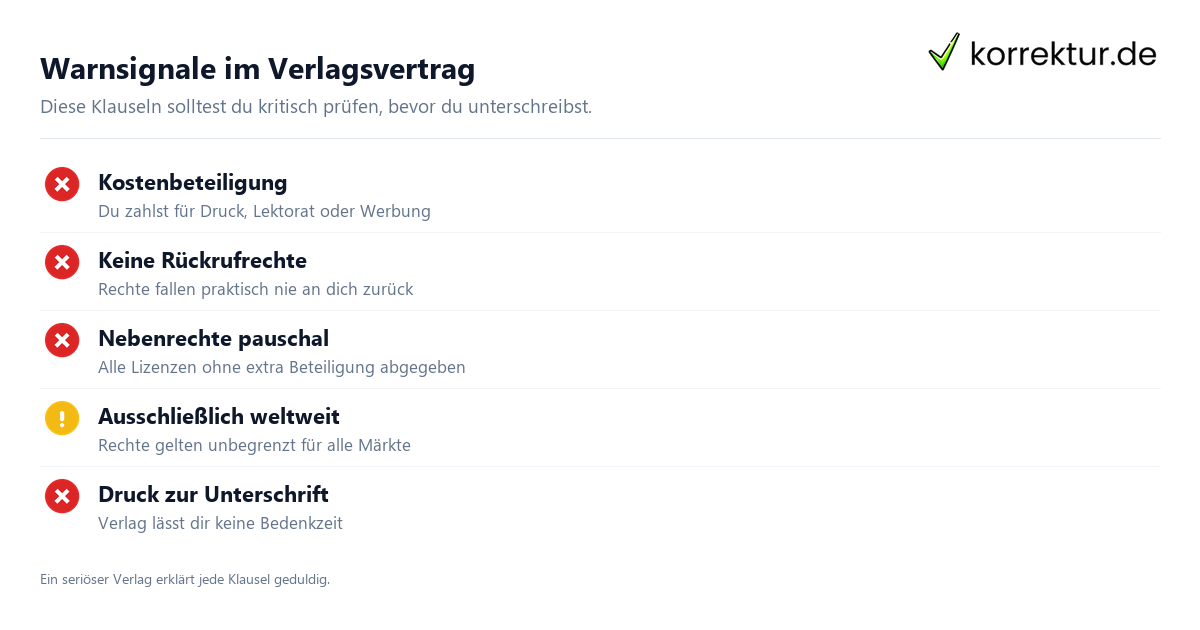Click description 'Du zahlst für Druck, Lektorat oder Werbung'
The width and height of the screenshot is (1200, 630).
264,212
